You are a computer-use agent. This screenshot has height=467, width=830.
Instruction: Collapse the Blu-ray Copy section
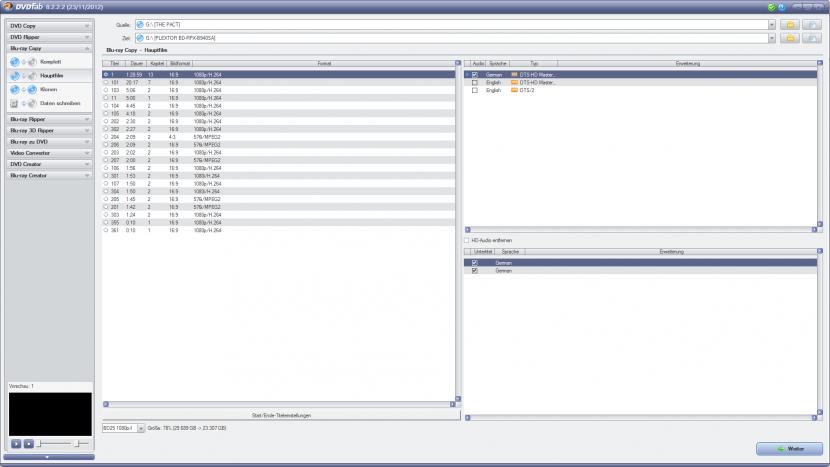coord(50,48)
